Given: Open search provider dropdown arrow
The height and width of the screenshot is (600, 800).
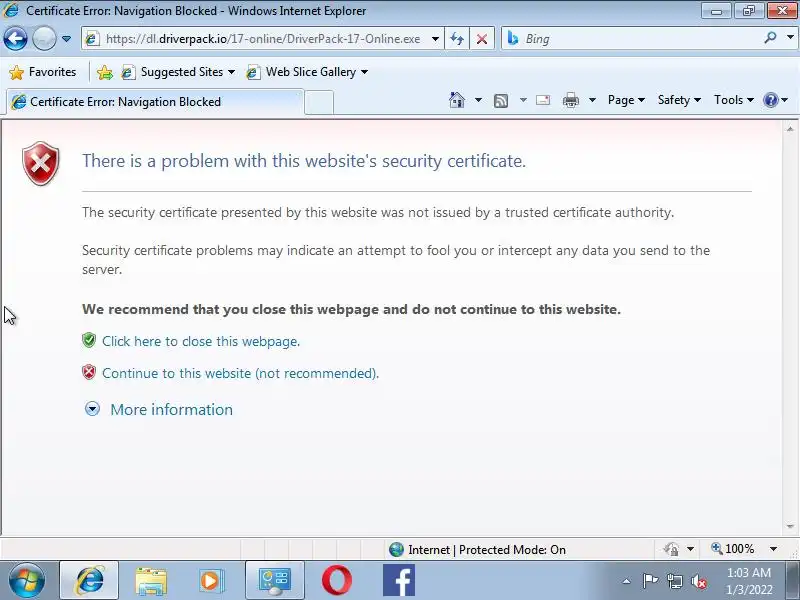Looking at the screenshot, I should (x=790, y=38).
